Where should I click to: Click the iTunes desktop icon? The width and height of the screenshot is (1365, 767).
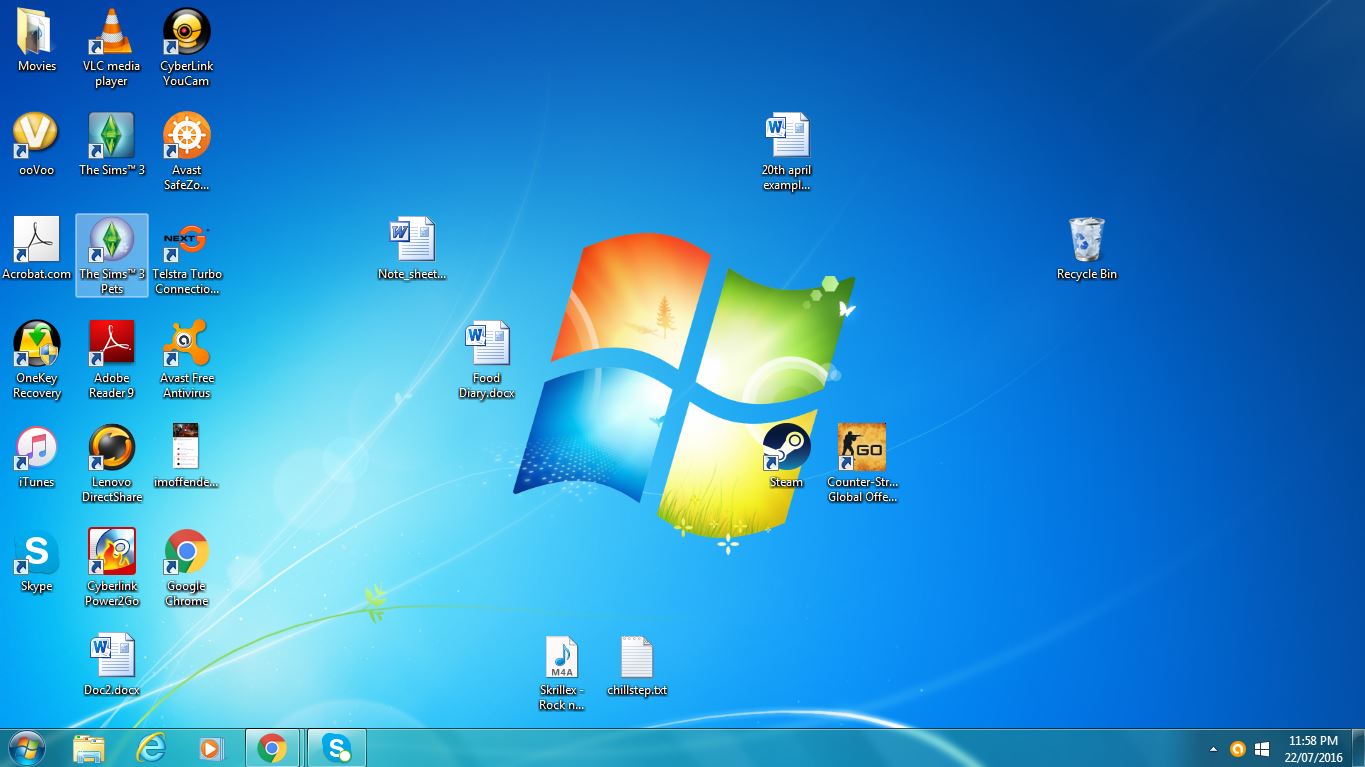[37, 457]
